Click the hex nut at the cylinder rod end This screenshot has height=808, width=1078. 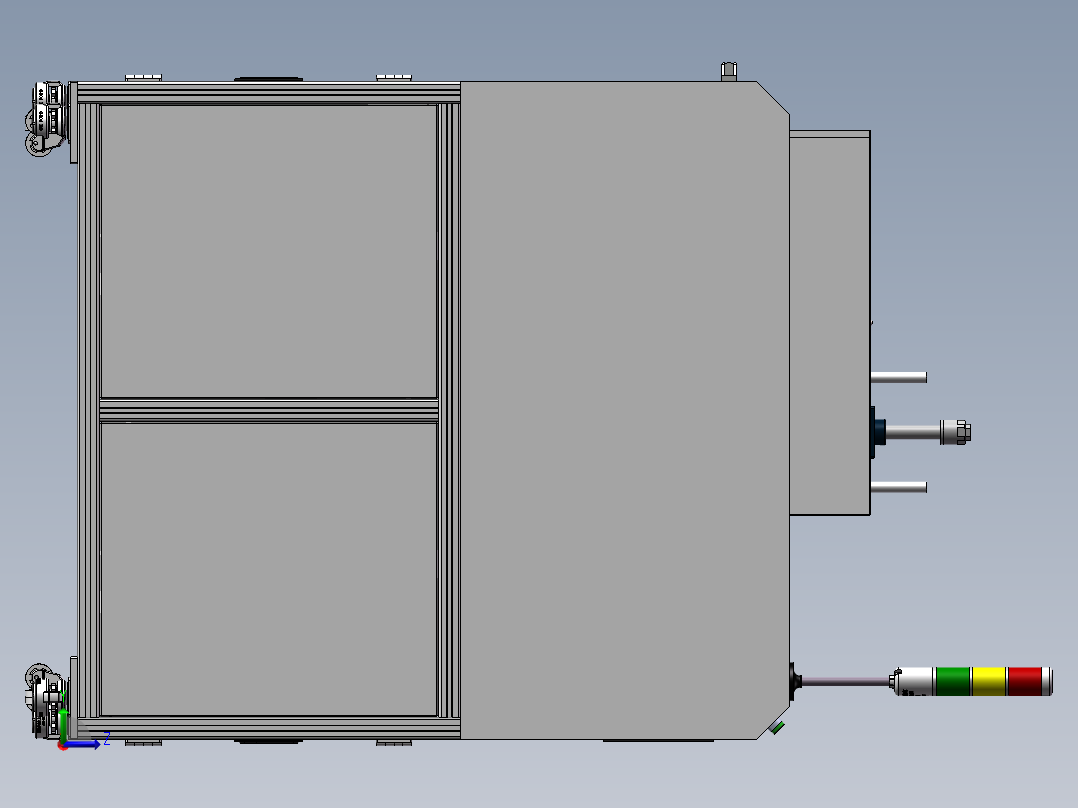[x=964, y=432]
